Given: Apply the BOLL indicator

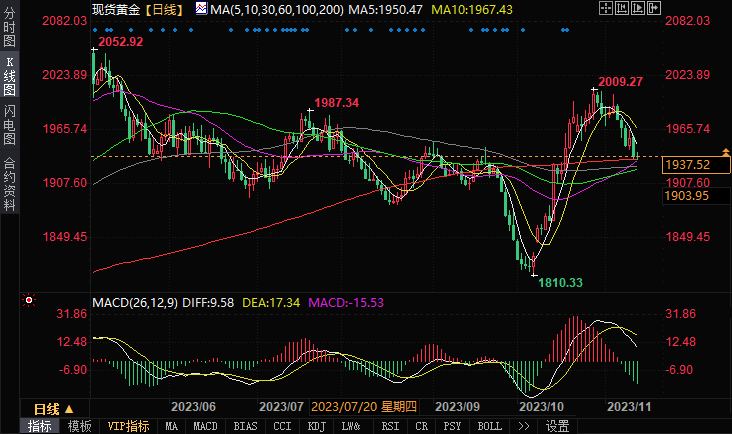Looking at the screenshot, I should (x=489, y=426).
